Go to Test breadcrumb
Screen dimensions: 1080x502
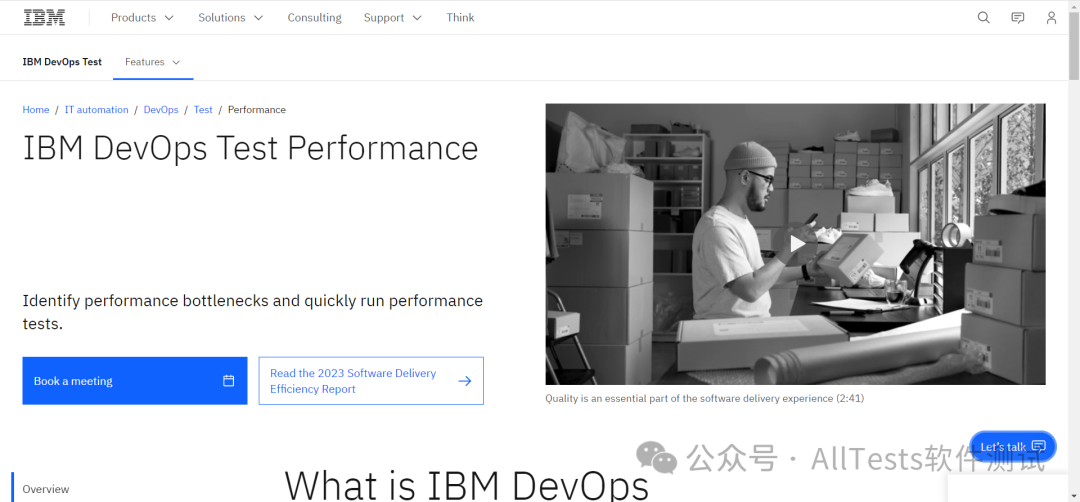tap(203, 109)
